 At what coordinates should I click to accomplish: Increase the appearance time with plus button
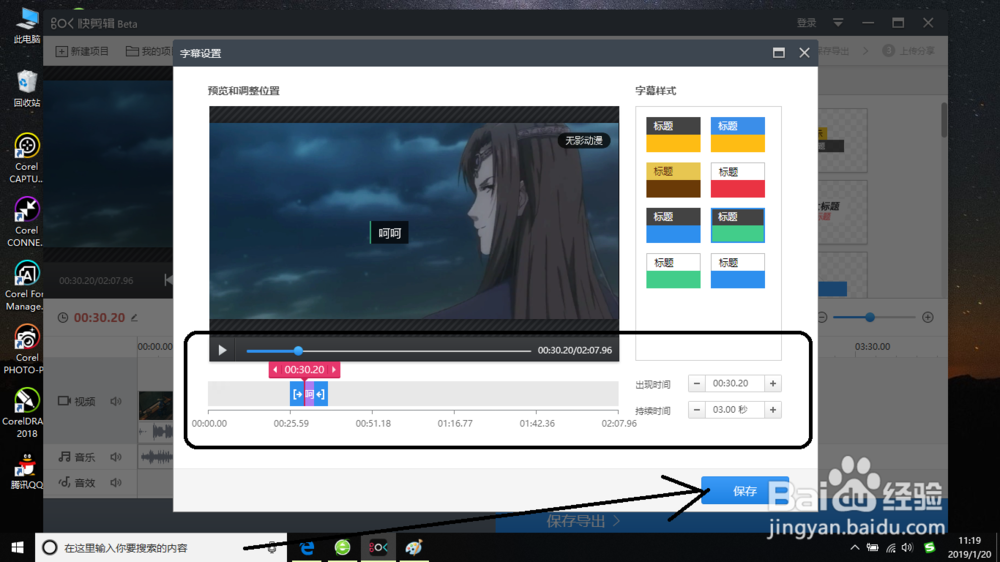click(773, 383)
